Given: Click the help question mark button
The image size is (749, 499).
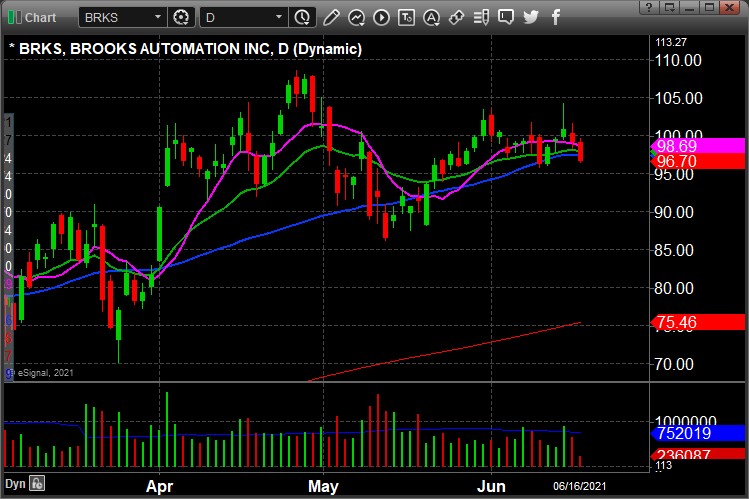Looking at the screenshot, I should (648, 7).
